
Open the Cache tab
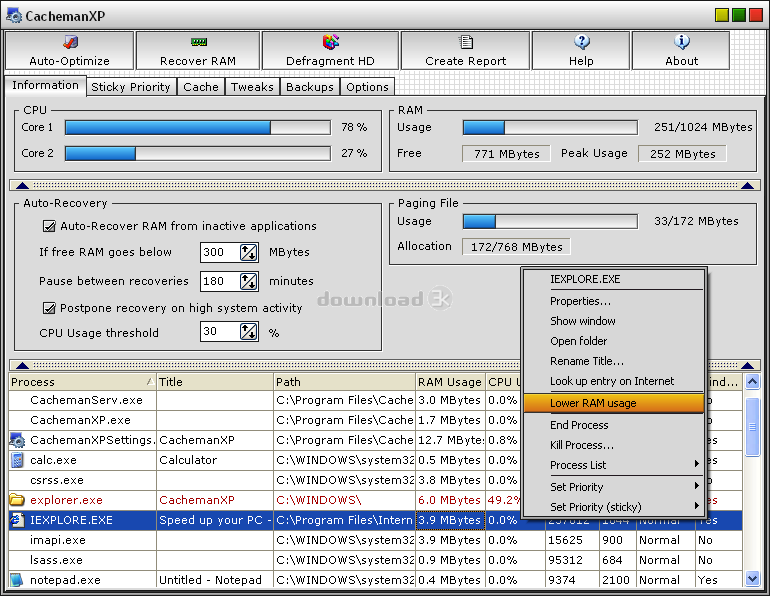click(201, 87)
